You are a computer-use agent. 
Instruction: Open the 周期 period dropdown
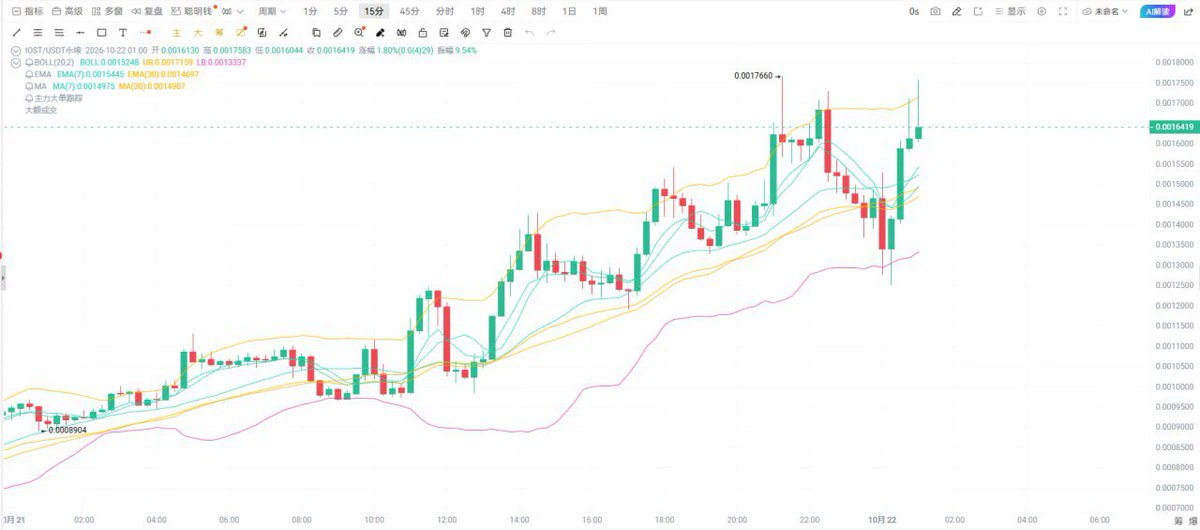[272, 11]
